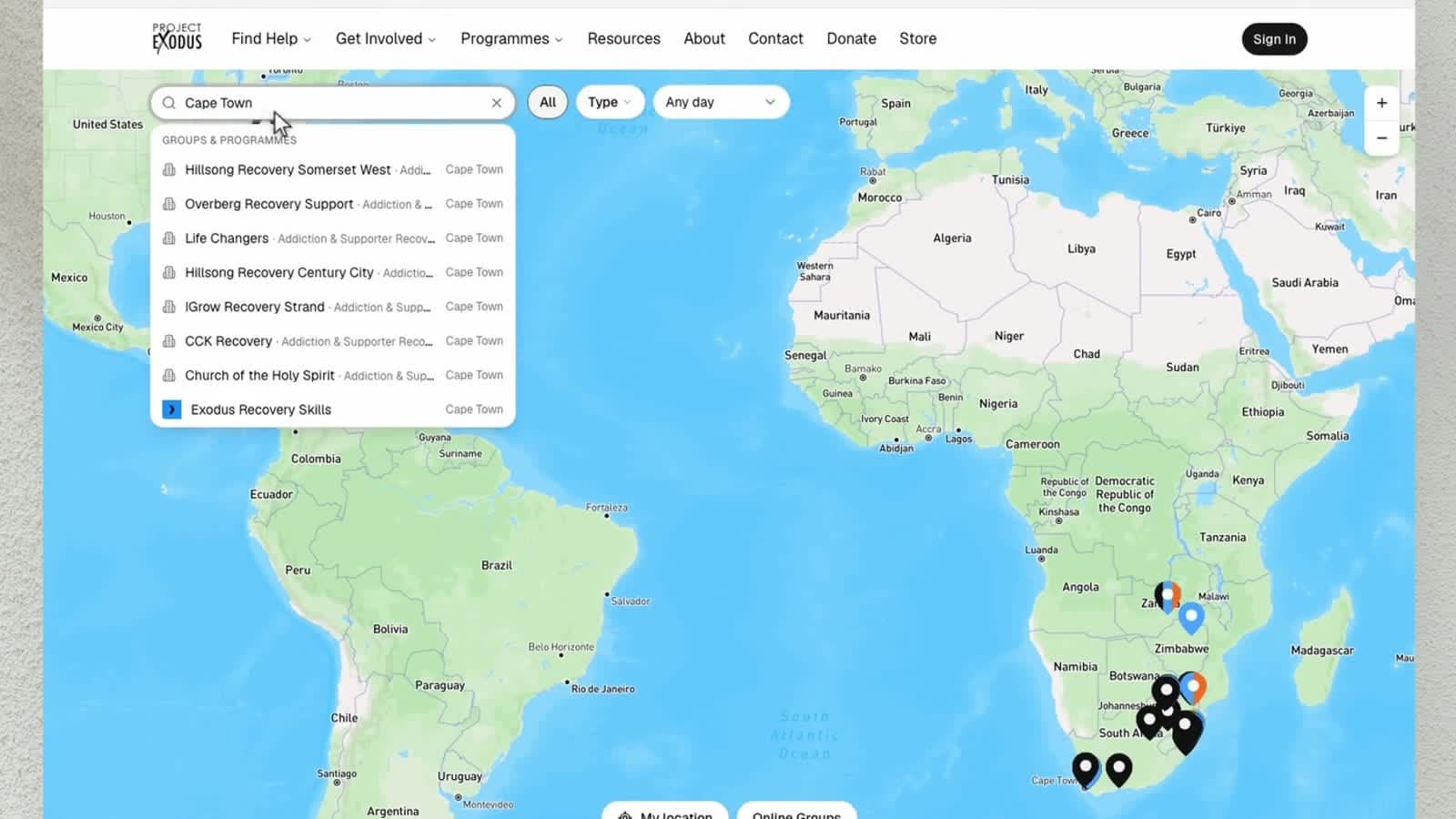Open the Resources page
Viewport: 1456px width, 819px height.
pyautogui.click(x=623, y=38)
